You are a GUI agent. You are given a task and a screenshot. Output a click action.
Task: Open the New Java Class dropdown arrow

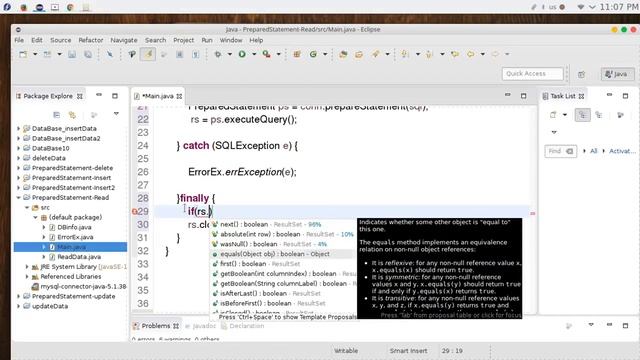point(325,54)
